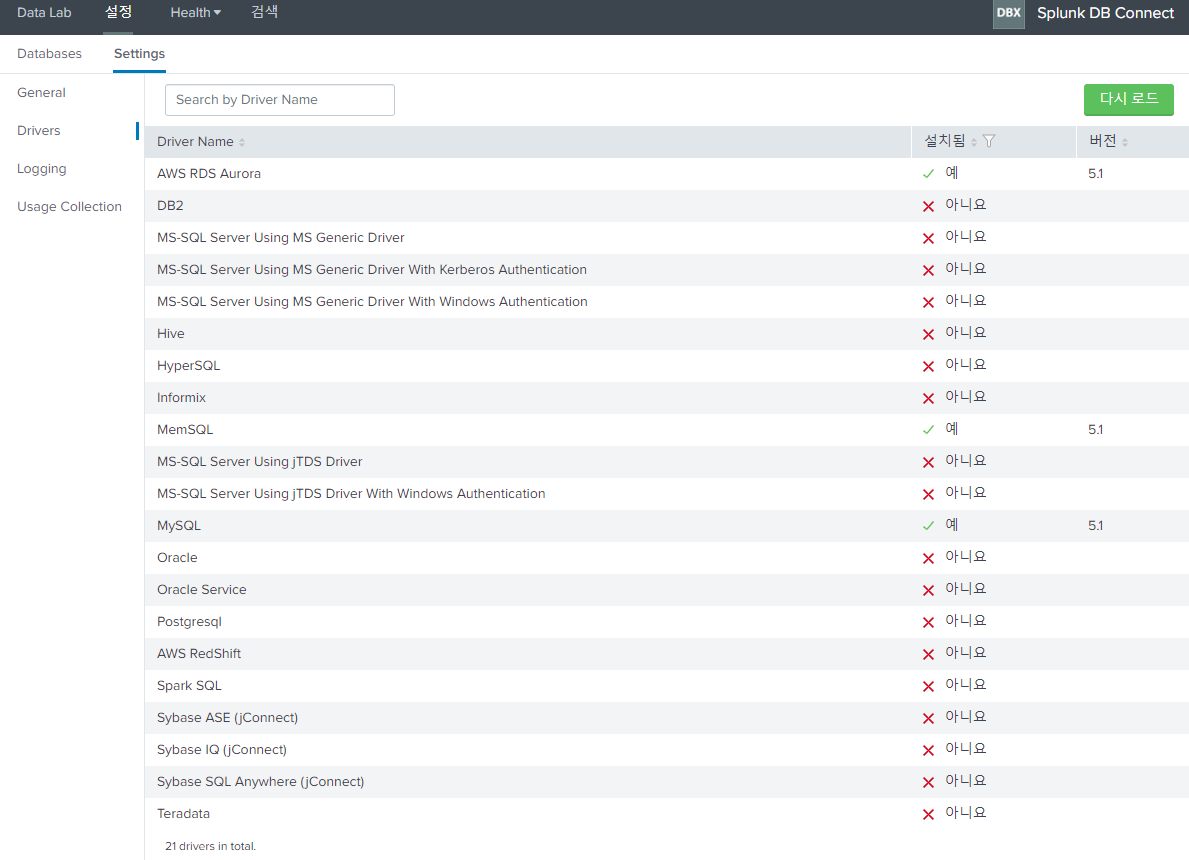Click red X icon for AWS RedShift row

[x=928, y=654]
